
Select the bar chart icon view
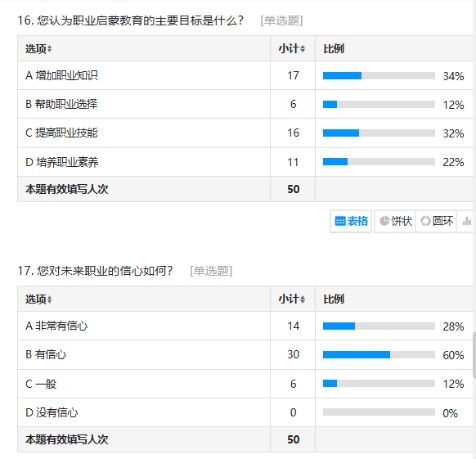point(466,221)
